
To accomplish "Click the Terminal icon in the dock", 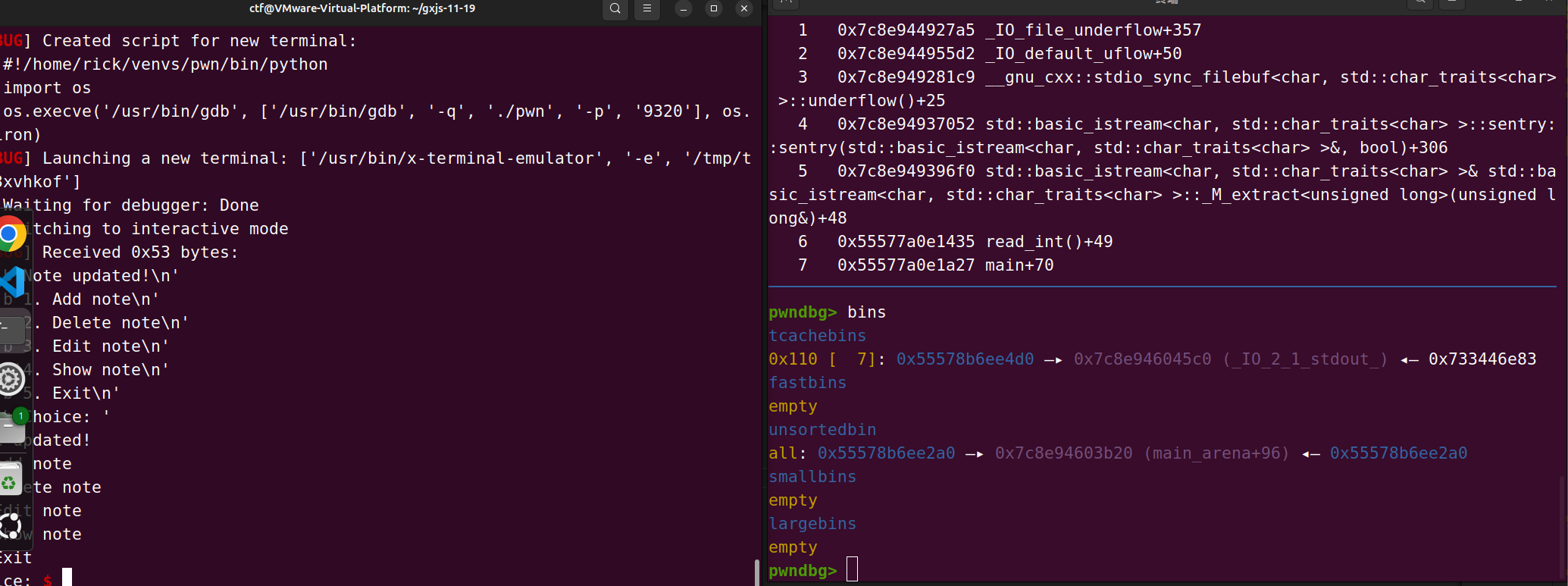I will coord(13,329).
